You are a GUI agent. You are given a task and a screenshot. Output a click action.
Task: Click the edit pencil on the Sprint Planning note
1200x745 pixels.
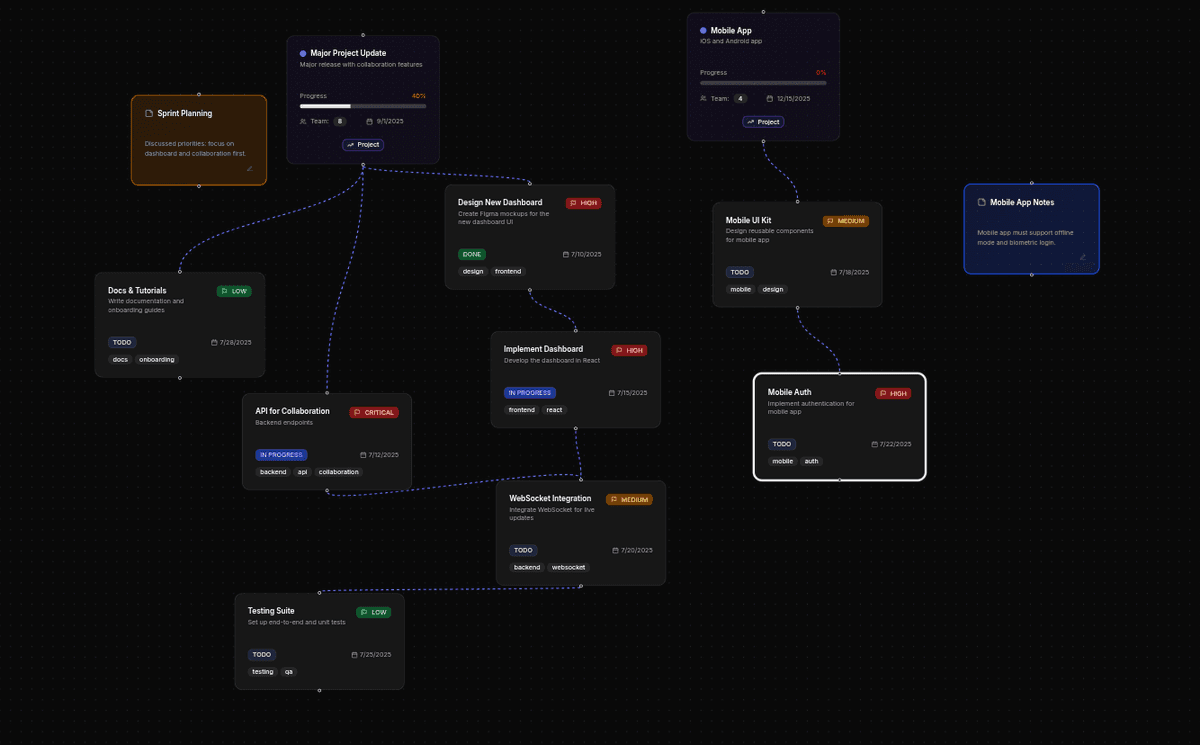[249, 169]
